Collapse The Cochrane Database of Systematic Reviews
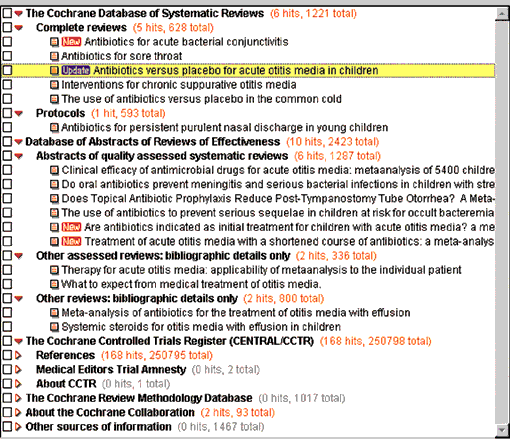The height and width of the screenshot is (439, 510). [19, 13]
